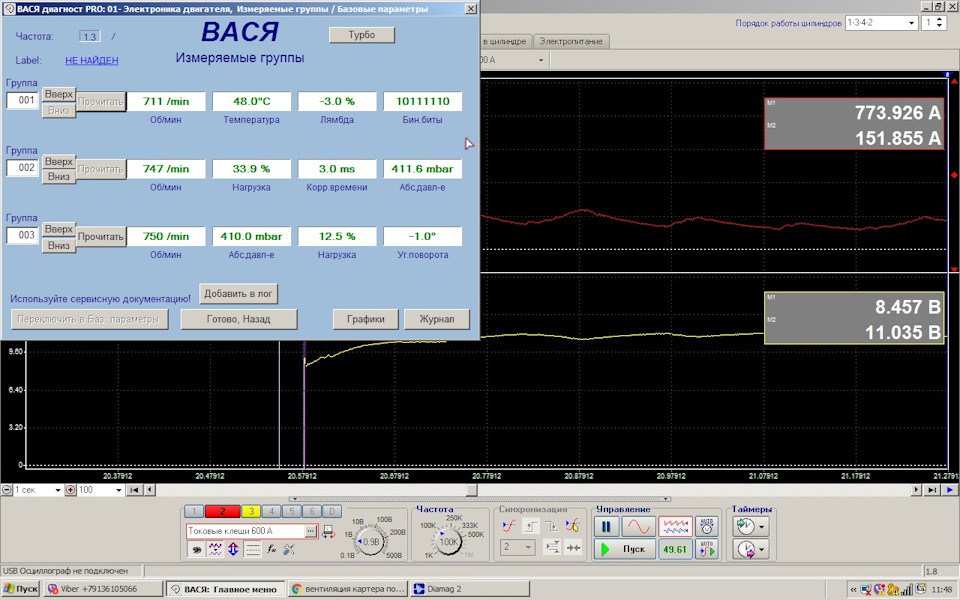Click the monitor icon next to the sensor field

(329, 531)
